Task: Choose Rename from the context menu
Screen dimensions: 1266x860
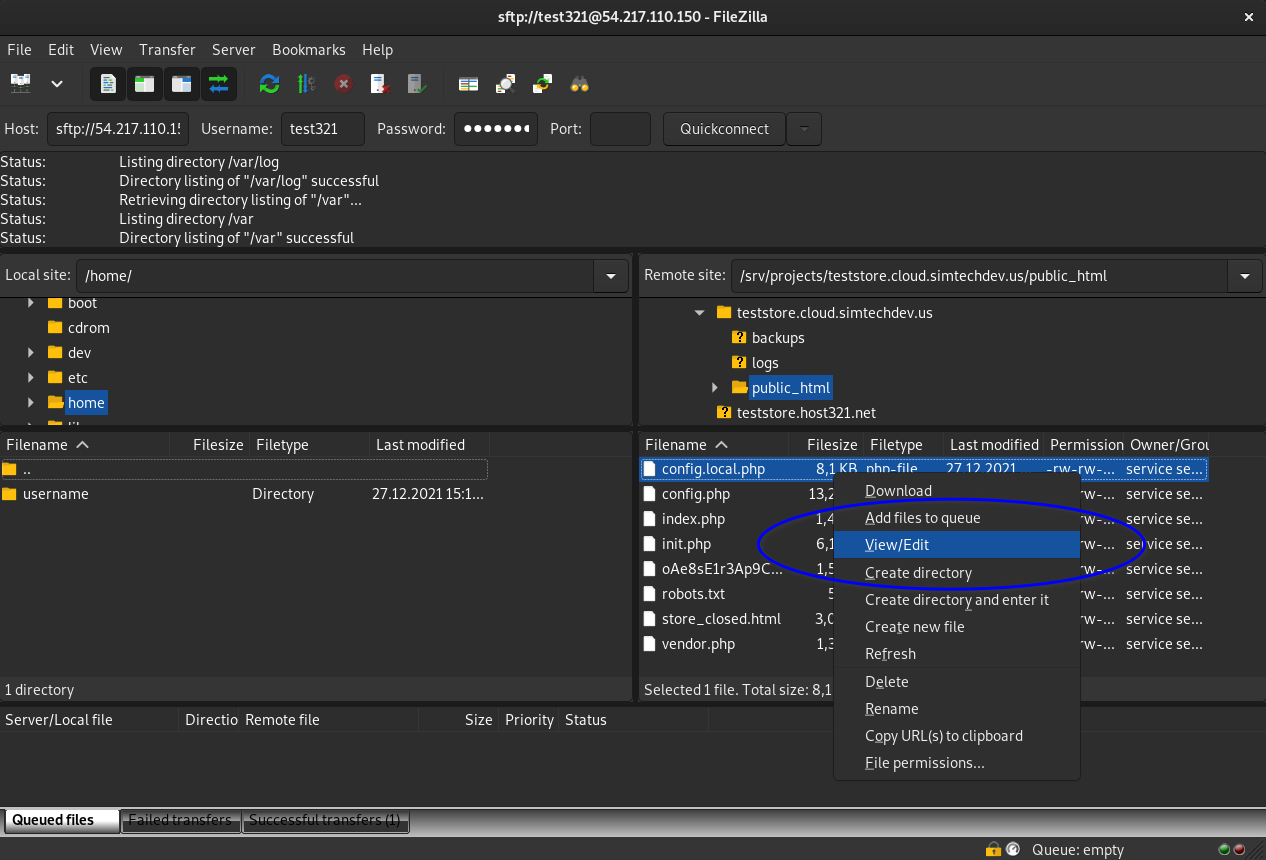Action: [x=957, y=709]
